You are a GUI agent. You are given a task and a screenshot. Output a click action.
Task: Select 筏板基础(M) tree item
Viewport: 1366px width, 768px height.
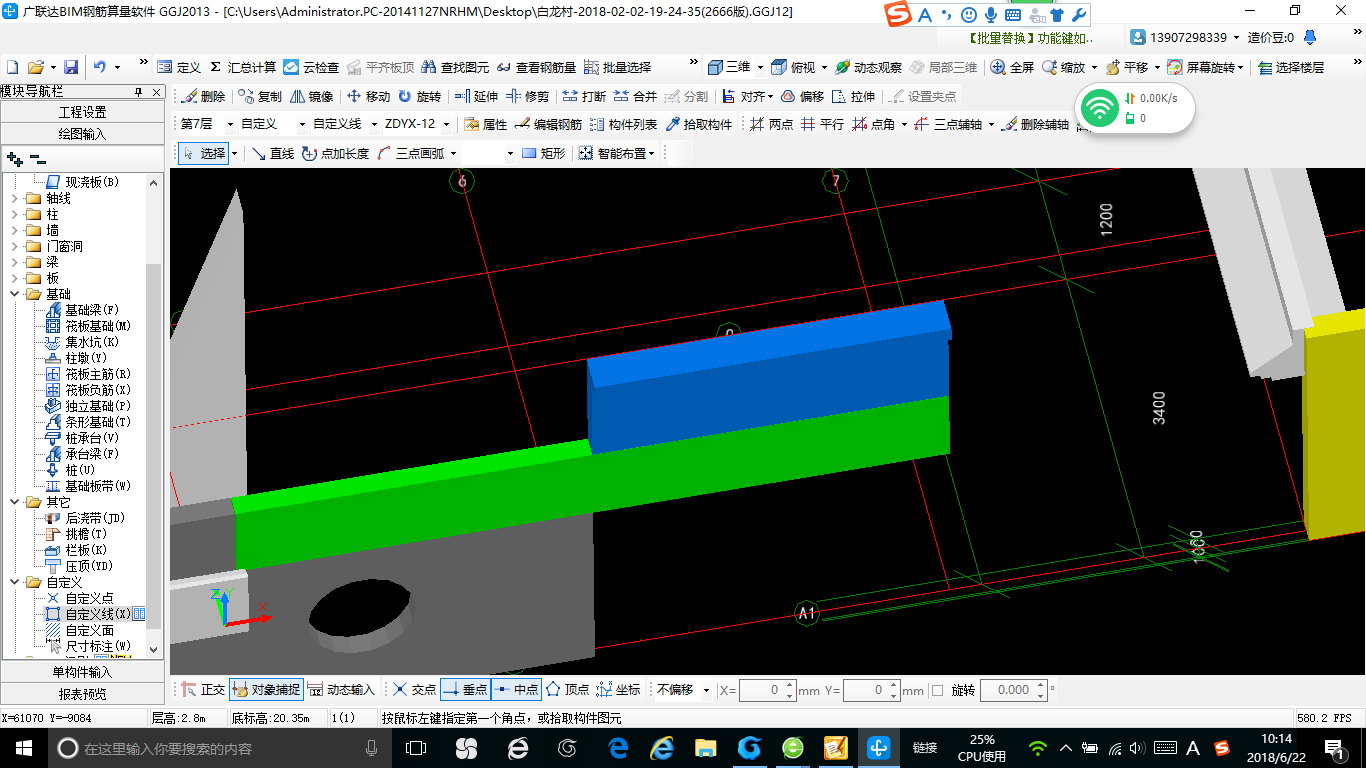pos(89,326)
